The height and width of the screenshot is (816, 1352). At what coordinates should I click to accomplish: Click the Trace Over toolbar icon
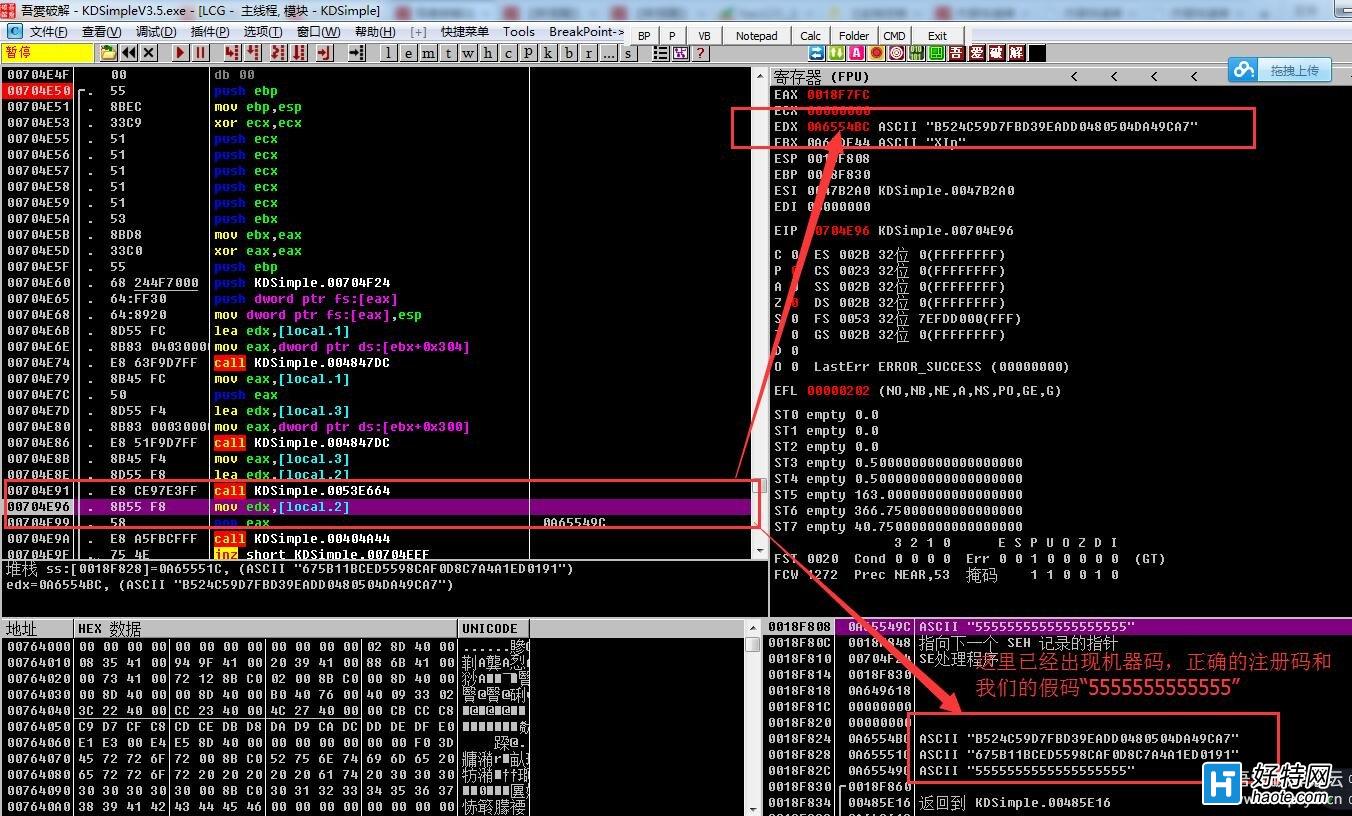point(299,53)
